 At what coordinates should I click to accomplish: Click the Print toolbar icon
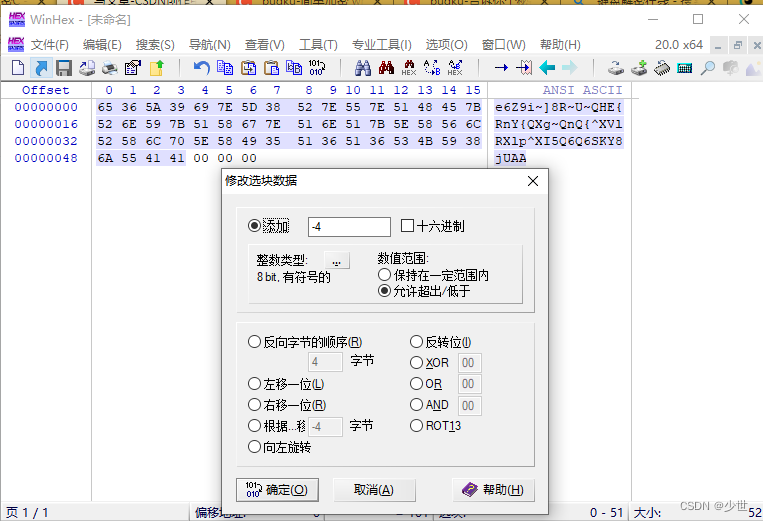point(110,68)
